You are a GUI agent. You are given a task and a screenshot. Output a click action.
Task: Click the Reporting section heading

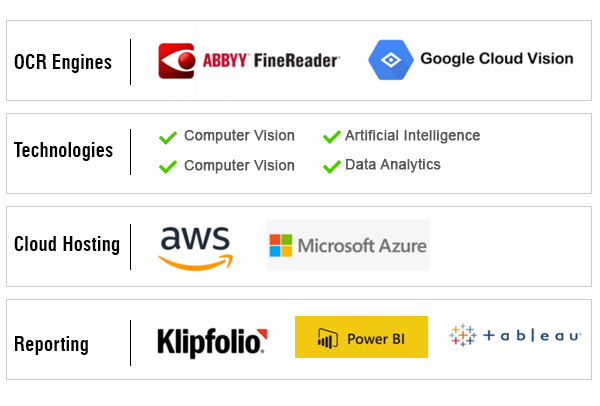point(51,344)
